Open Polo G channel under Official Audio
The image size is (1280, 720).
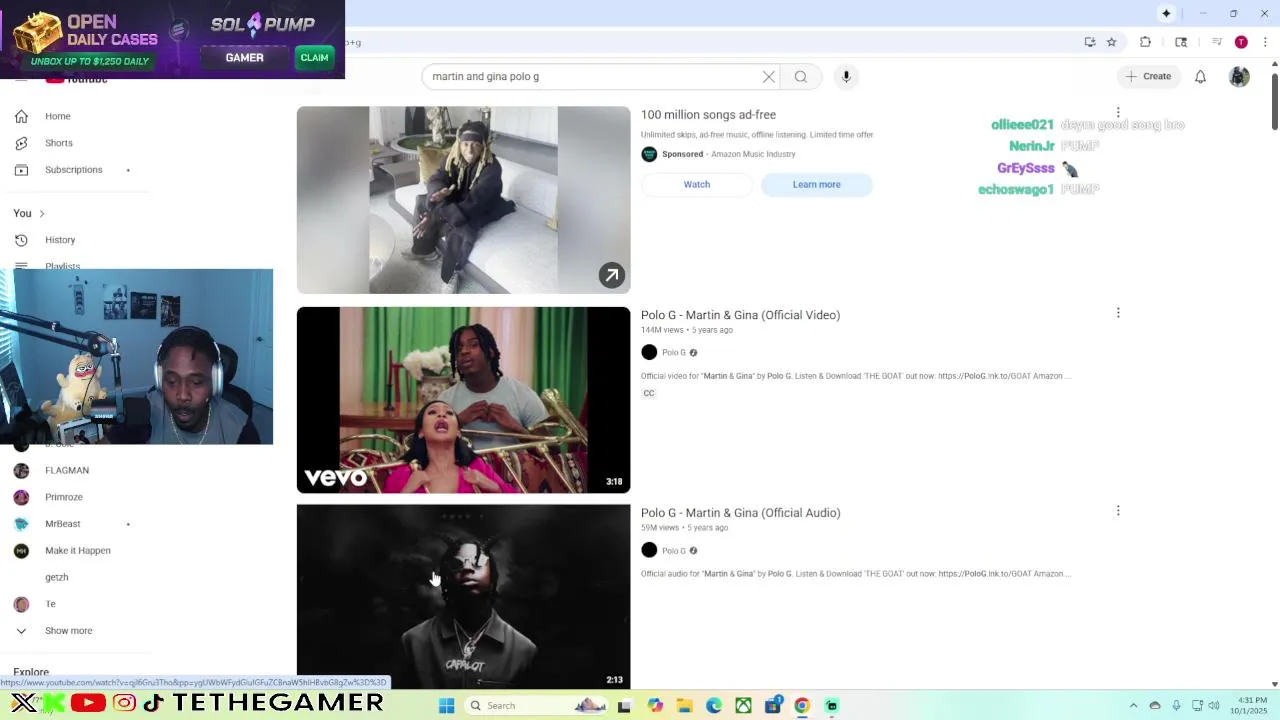pyautogui.click(x=674, y=550)
